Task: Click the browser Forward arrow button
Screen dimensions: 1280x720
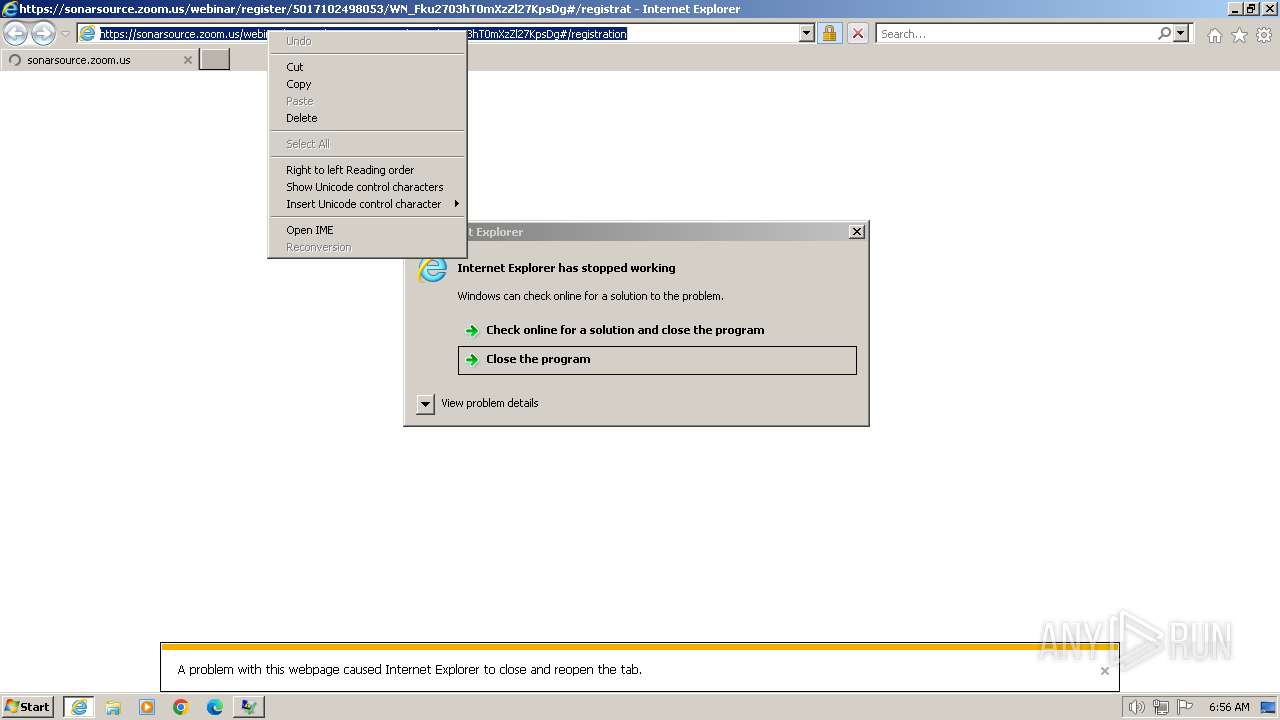Action: pos(43,33)
